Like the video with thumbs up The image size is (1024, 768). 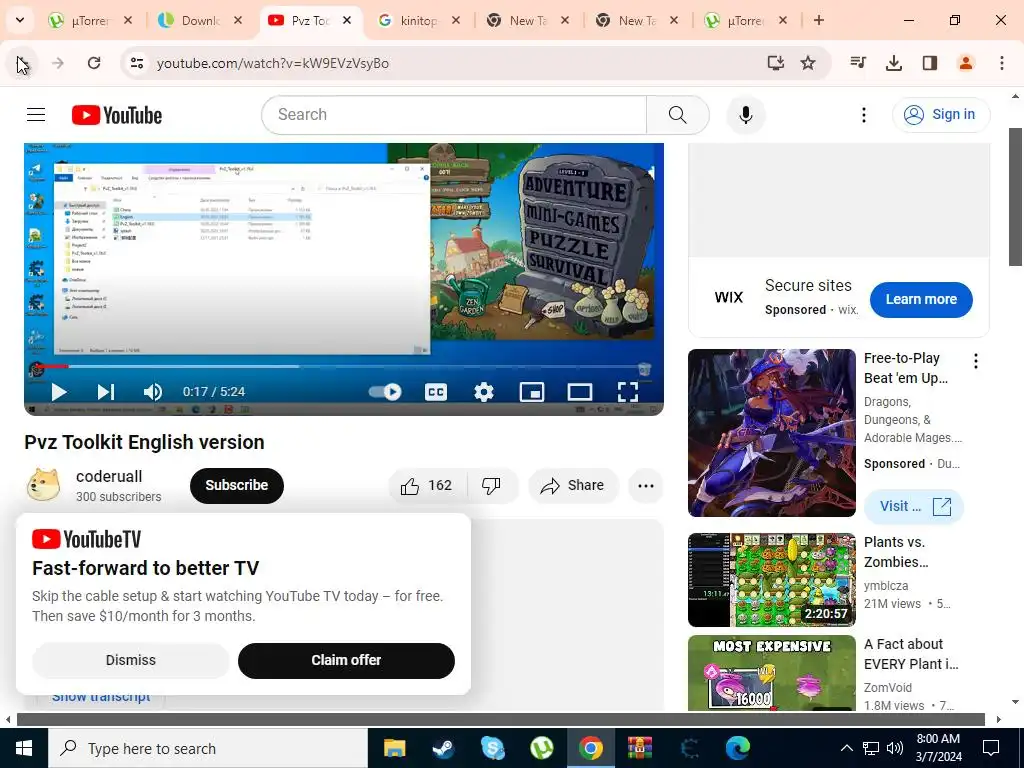427,486
